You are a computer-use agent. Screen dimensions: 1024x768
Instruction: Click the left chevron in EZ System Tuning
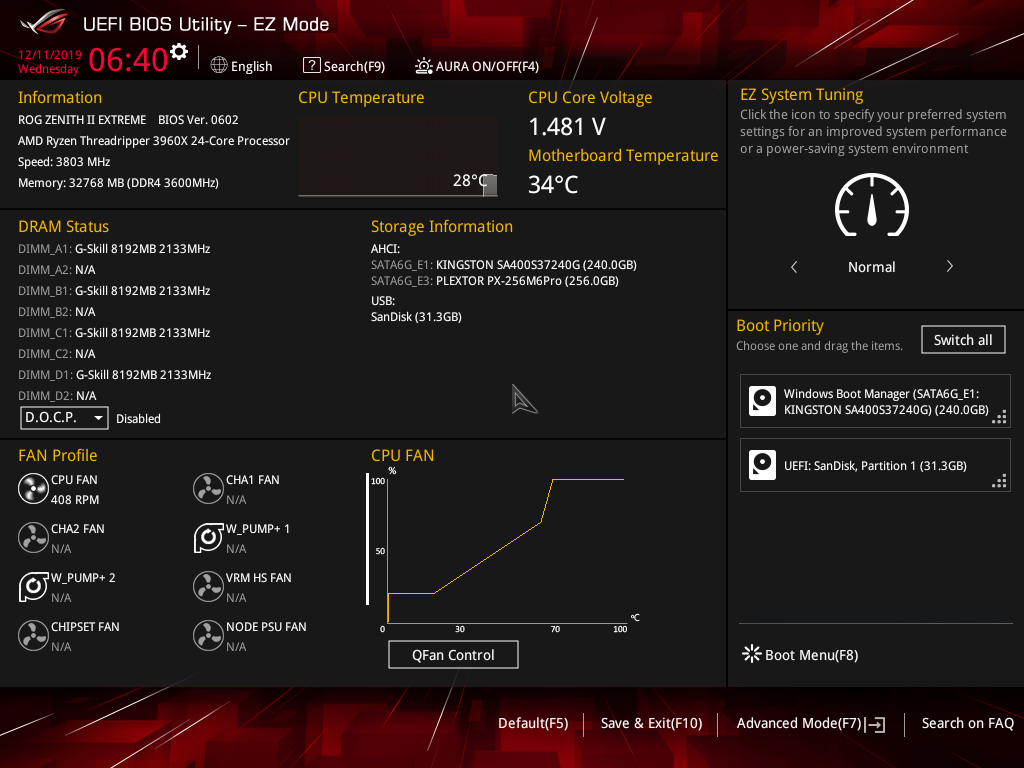[793, 266]
